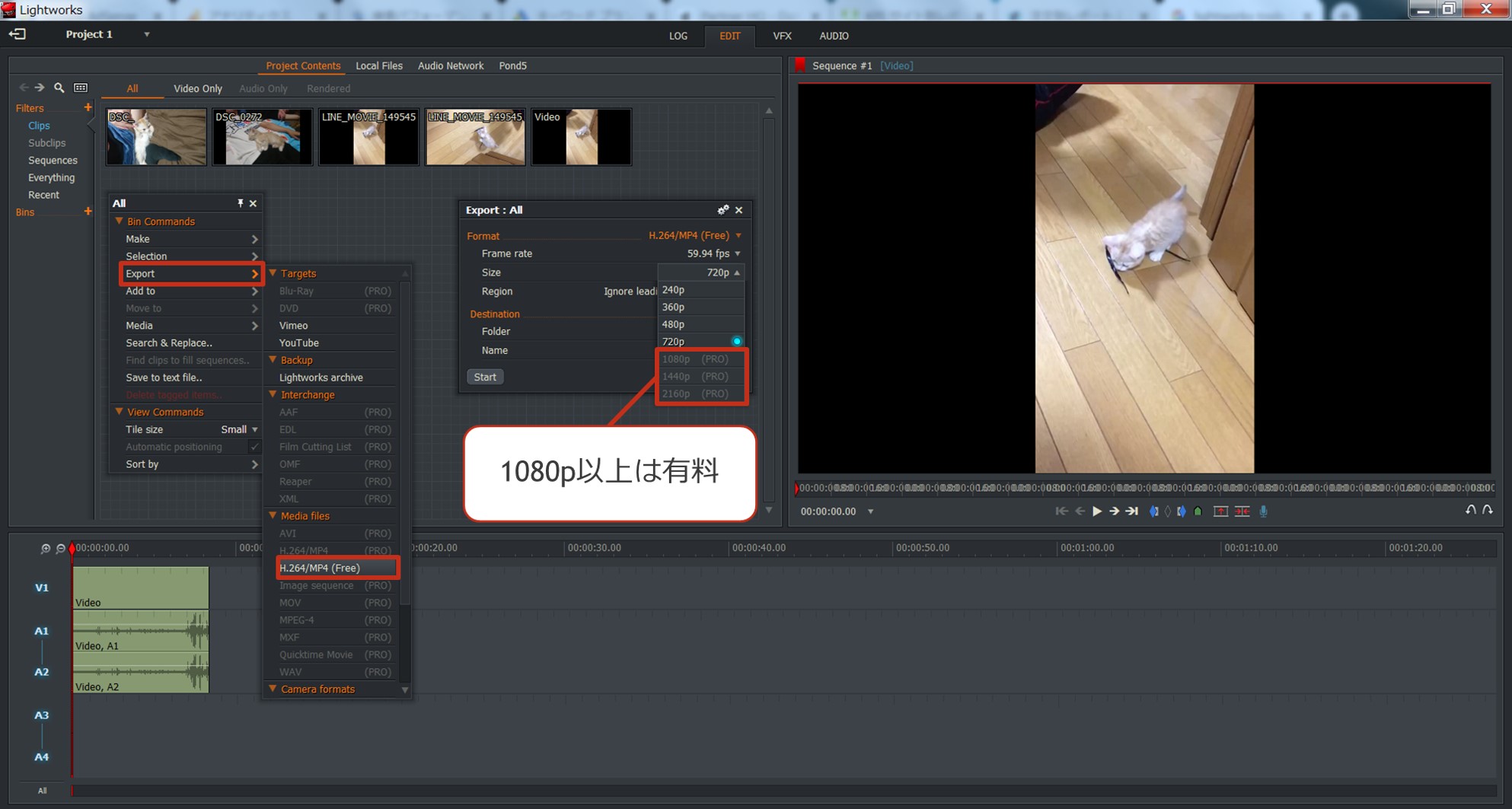Mark in point with blue marker icon

point(1154,511)
